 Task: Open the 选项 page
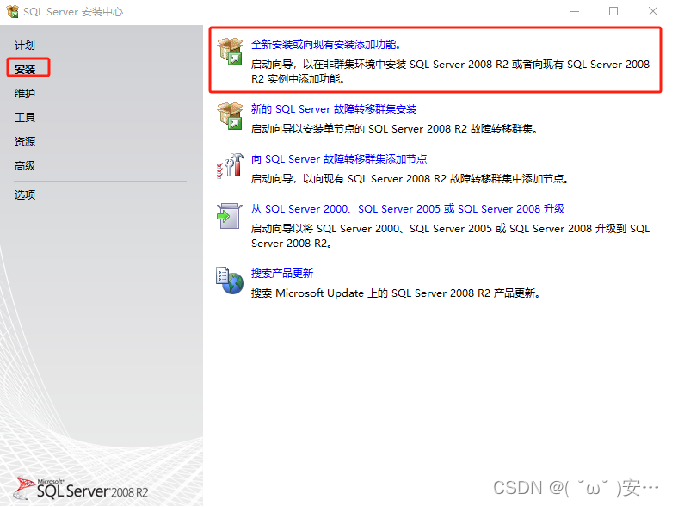click(24, 195)
